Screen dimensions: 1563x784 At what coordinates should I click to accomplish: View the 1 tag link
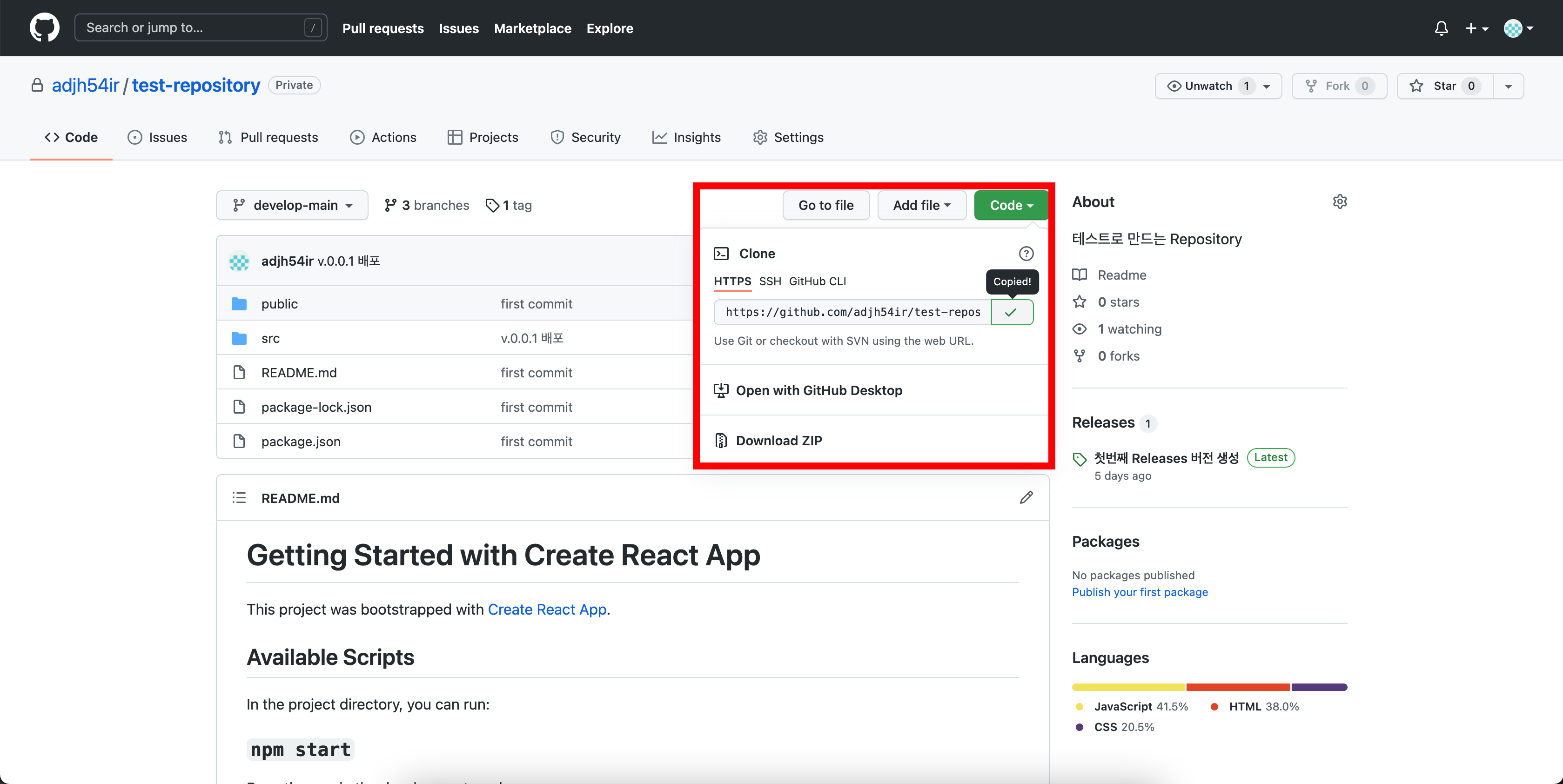(509, 205)
